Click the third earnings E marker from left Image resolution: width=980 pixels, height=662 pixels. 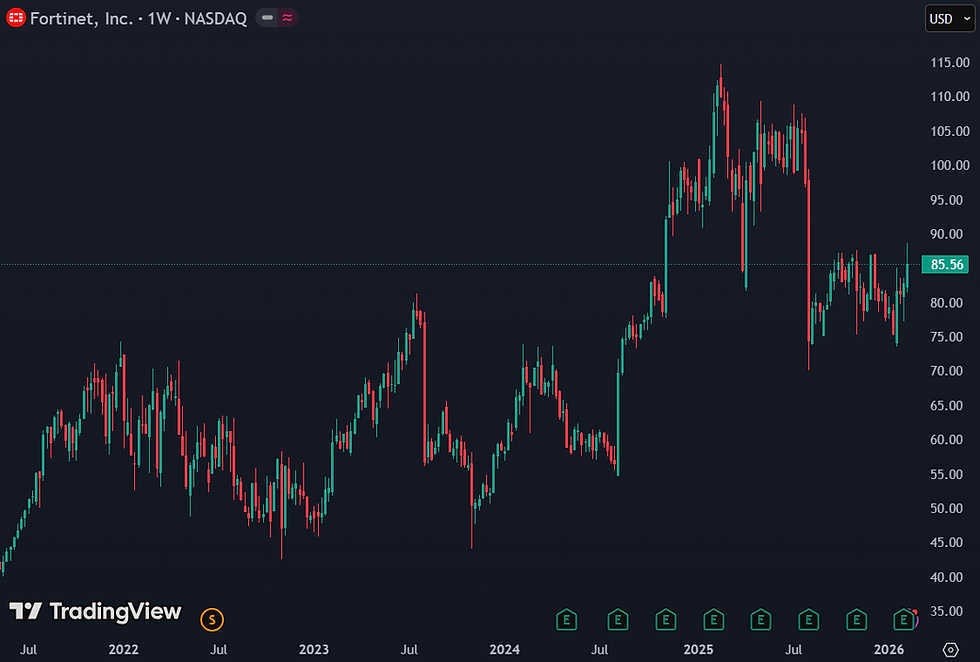666,619
